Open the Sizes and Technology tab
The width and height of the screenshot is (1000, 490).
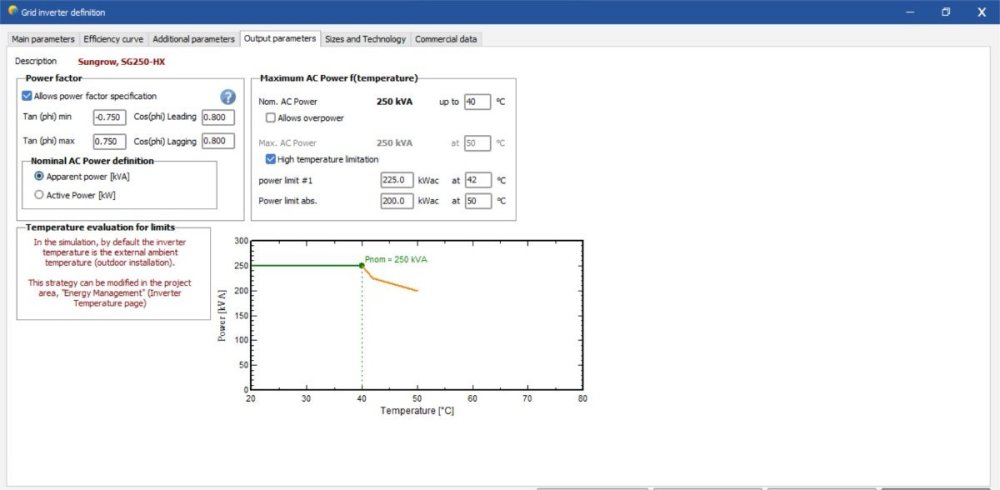click(365, 39)
